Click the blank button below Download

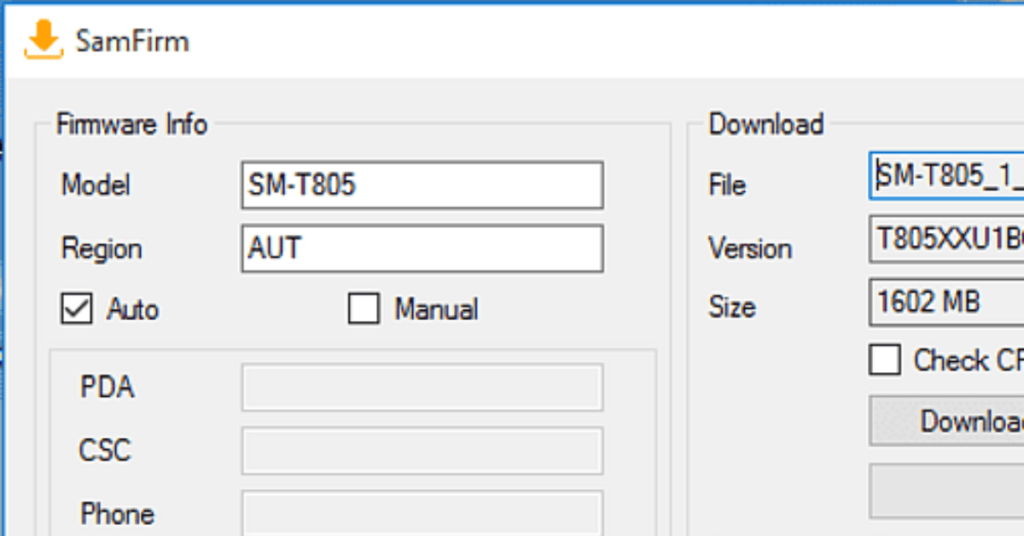946,492
